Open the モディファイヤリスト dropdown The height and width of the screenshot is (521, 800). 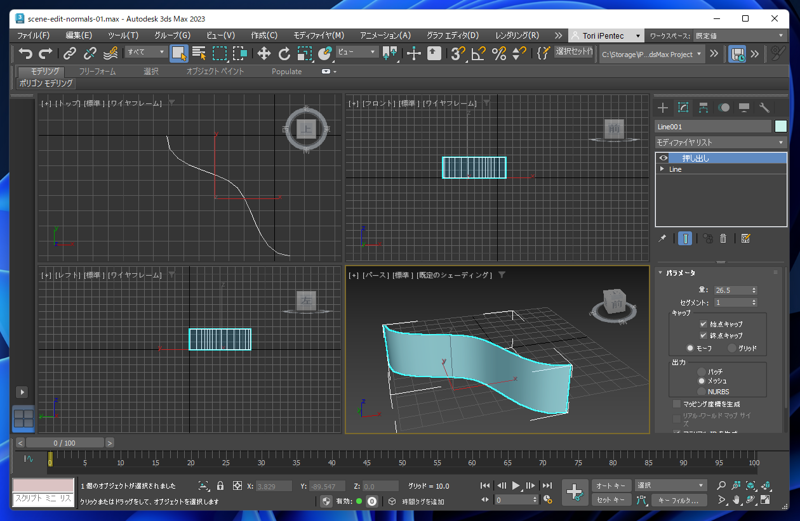click(x=720, y=143)
